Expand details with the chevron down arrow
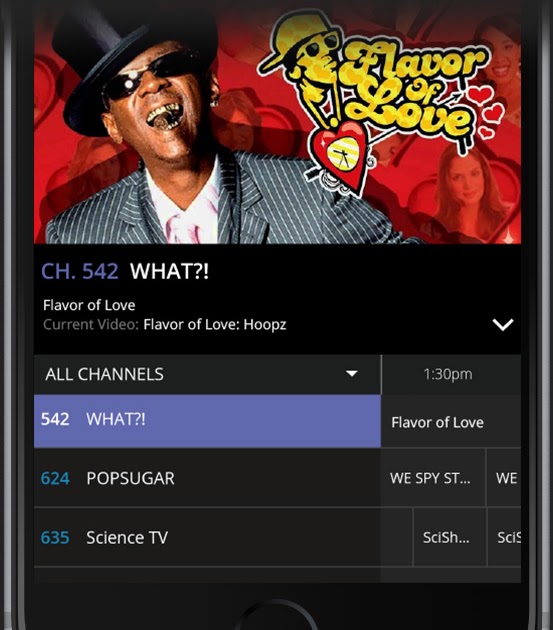The height and width of the screenshot is (630, 553). click(503, 324)
